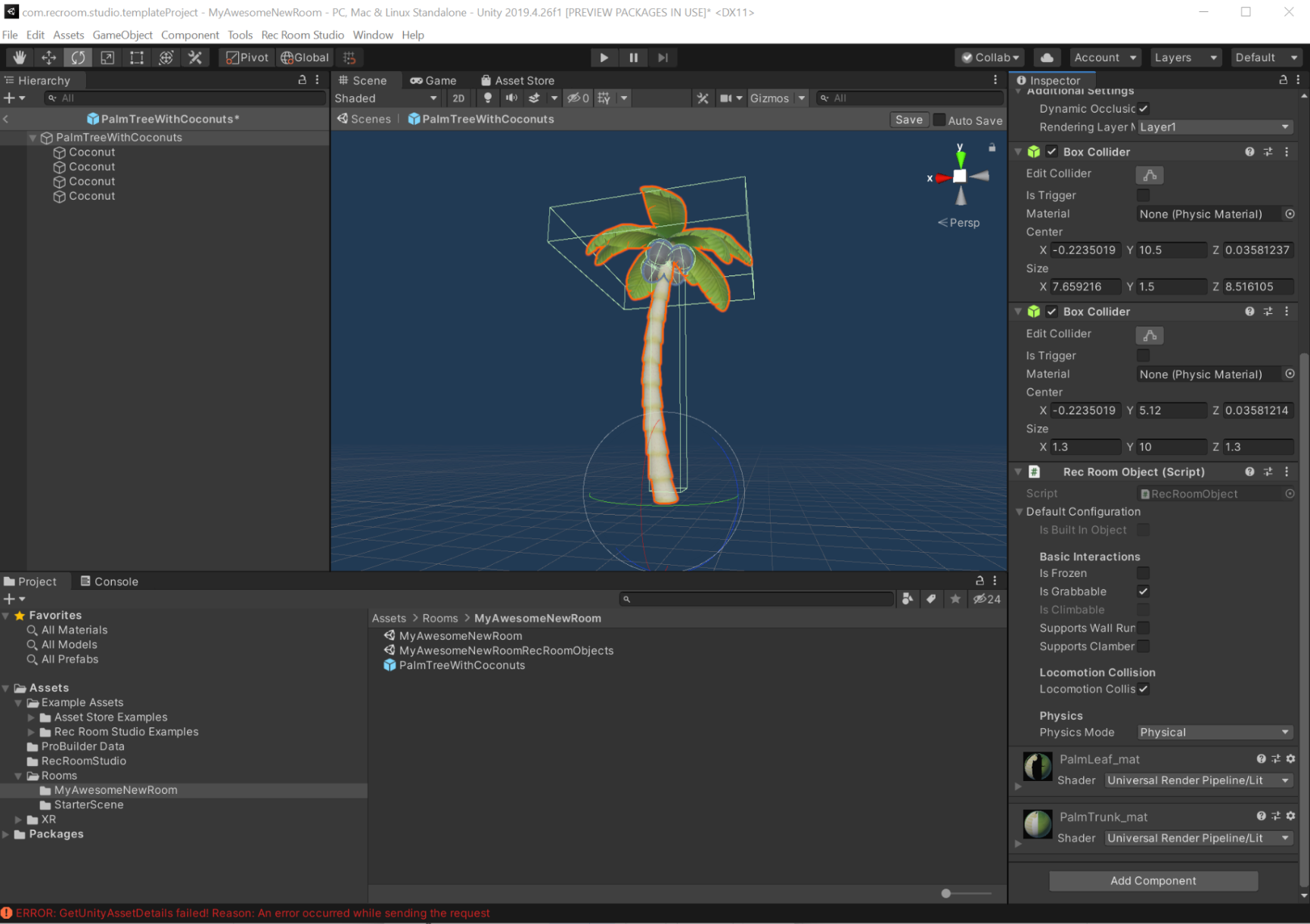Open cloud services icon
The width and height of the screenshot is (1310, 924).
[x=1047, y=57]
